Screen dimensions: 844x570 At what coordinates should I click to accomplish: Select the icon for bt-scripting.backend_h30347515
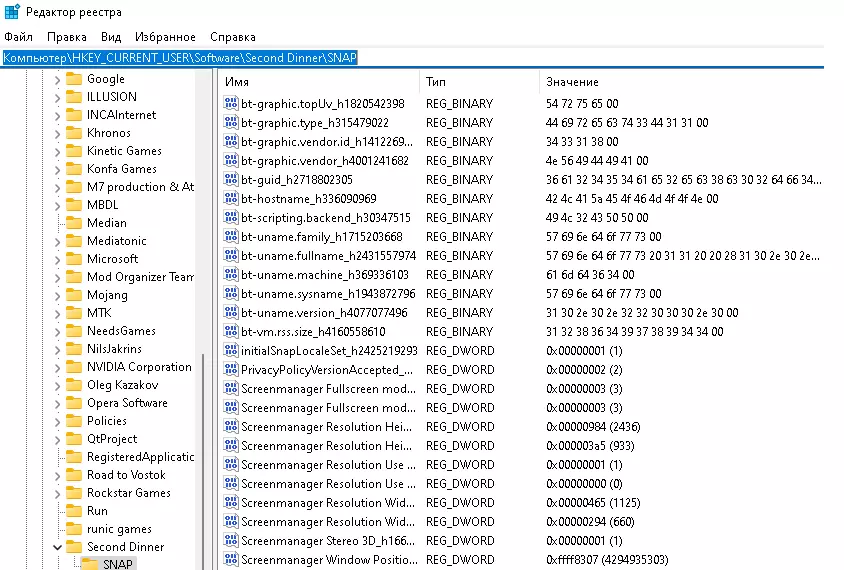tap(231, 217)
